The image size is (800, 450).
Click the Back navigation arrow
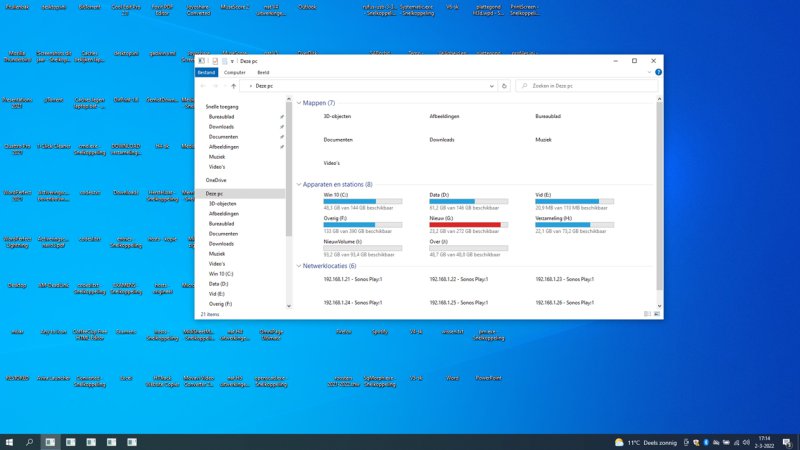(x=203, y=86)
